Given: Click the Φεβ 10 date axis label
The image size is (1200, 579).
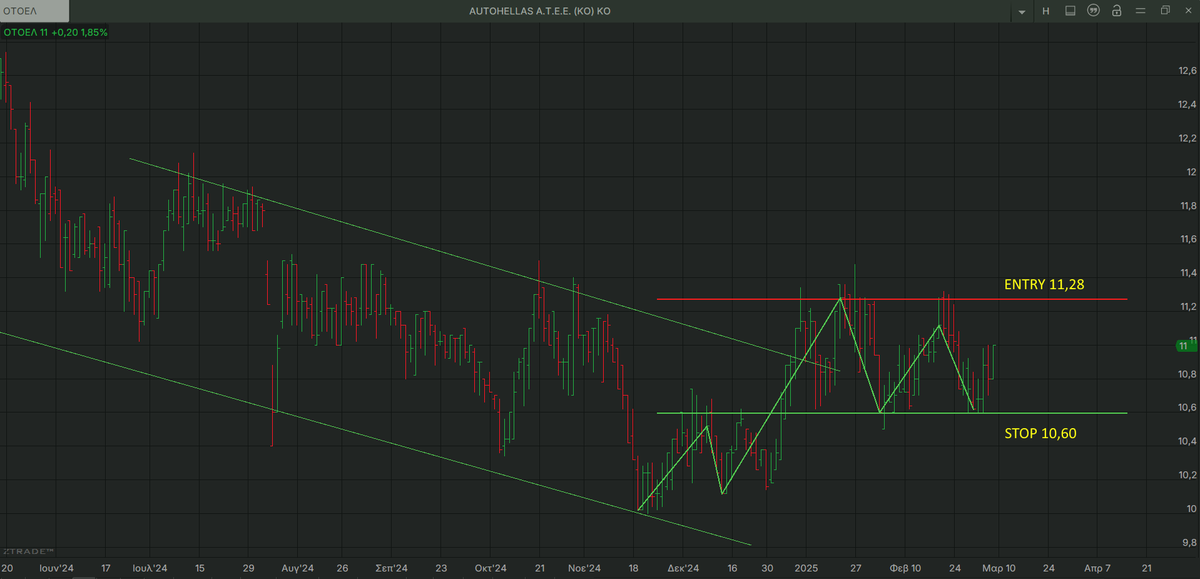Looking at the screenshot, I should click(x=906, y=567).
